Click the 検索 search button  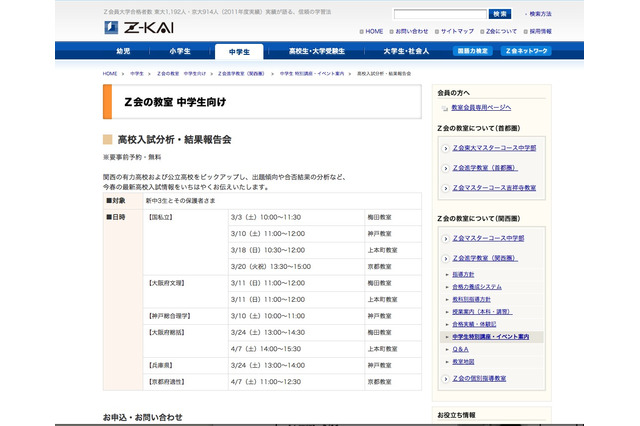click(500, 14)
